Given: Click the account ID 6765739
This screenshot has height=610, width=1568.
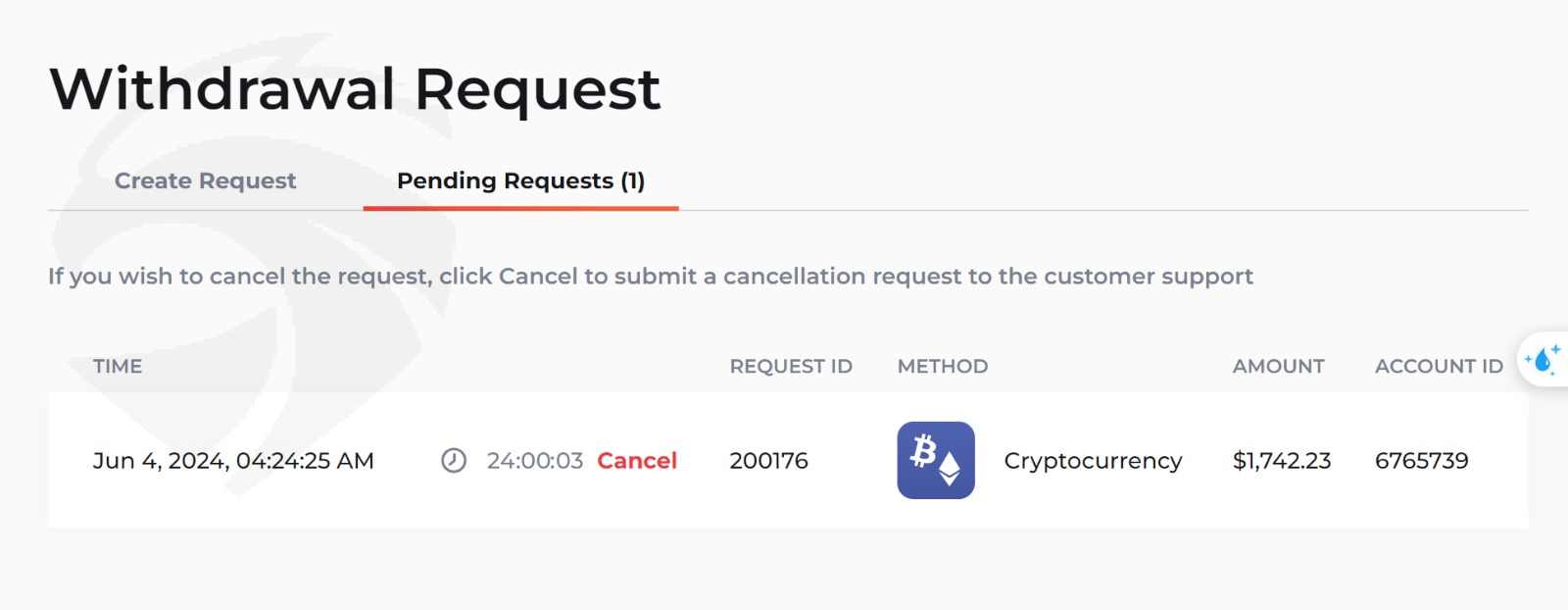Looking at the screenshot, I should pyautogui.click(x=1421, y=460).
